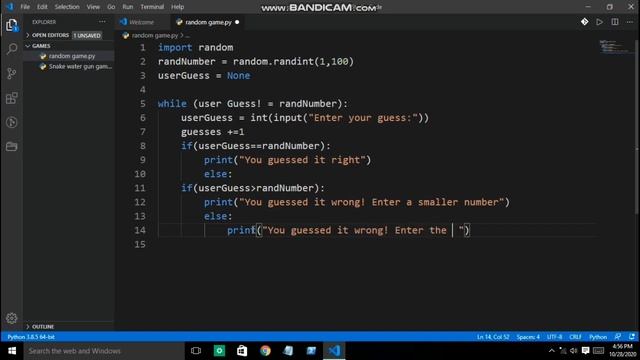The width and height of the screenshot is (640, 360).
Task: Open Windows Start menu
Action: (x=12, y=351)
